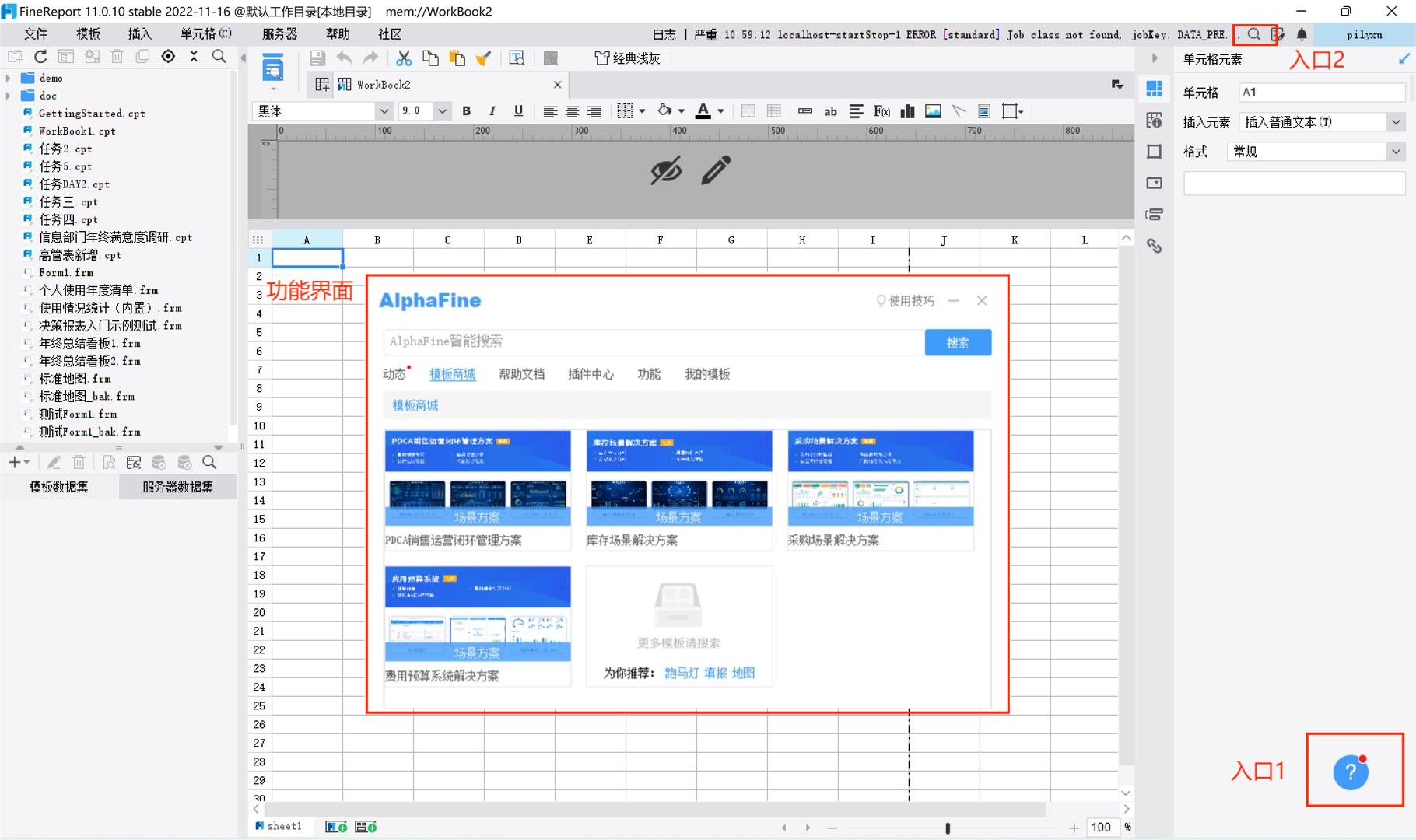Open the notification bell
The width and height of the screenshot is (1416, 840).
1302,34
